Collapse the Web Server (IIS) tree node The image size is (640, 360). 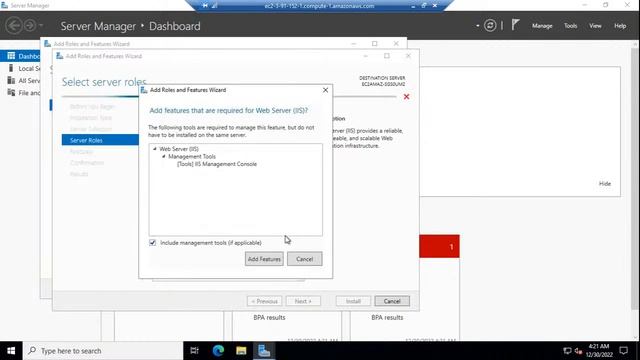pos(155,149)
